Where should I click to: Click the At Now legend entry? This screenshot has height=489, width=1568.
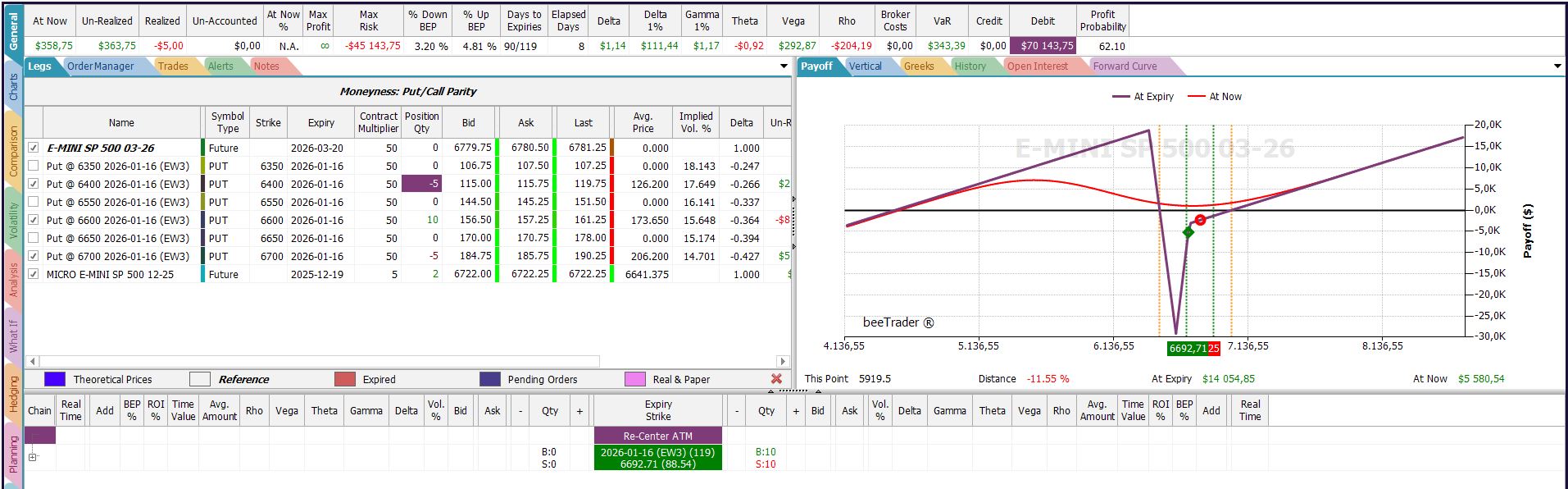tap(1215, 97)
